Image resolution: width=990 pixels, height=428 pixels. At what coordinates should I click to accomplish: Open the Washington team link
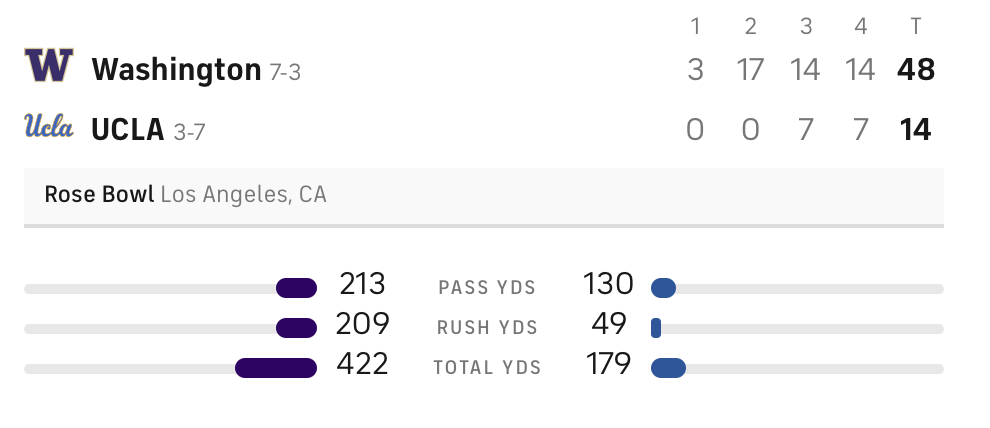(x=176, y=70)
